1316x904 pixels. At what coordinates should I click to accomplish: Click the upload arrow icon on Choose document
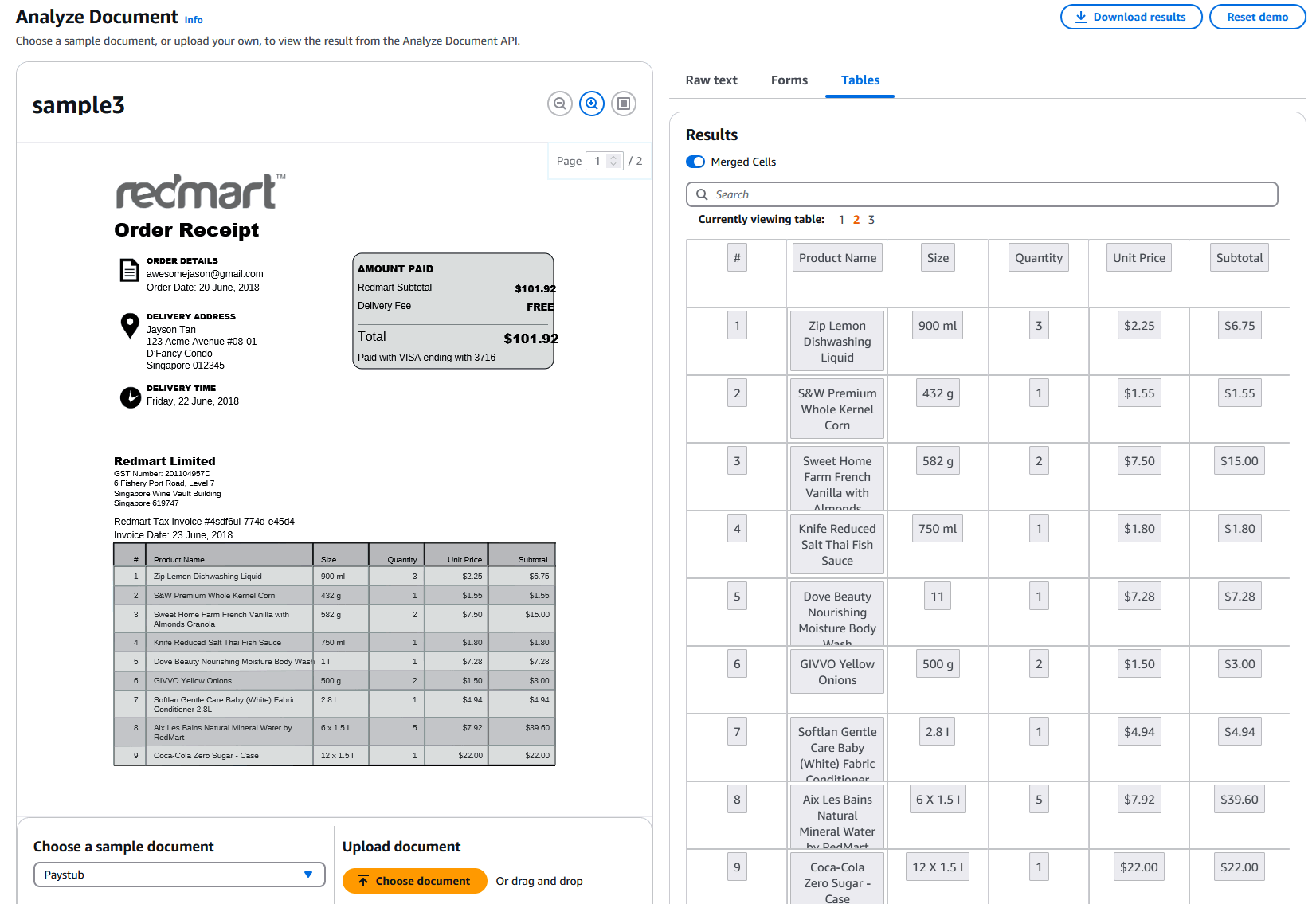[363, 881]
